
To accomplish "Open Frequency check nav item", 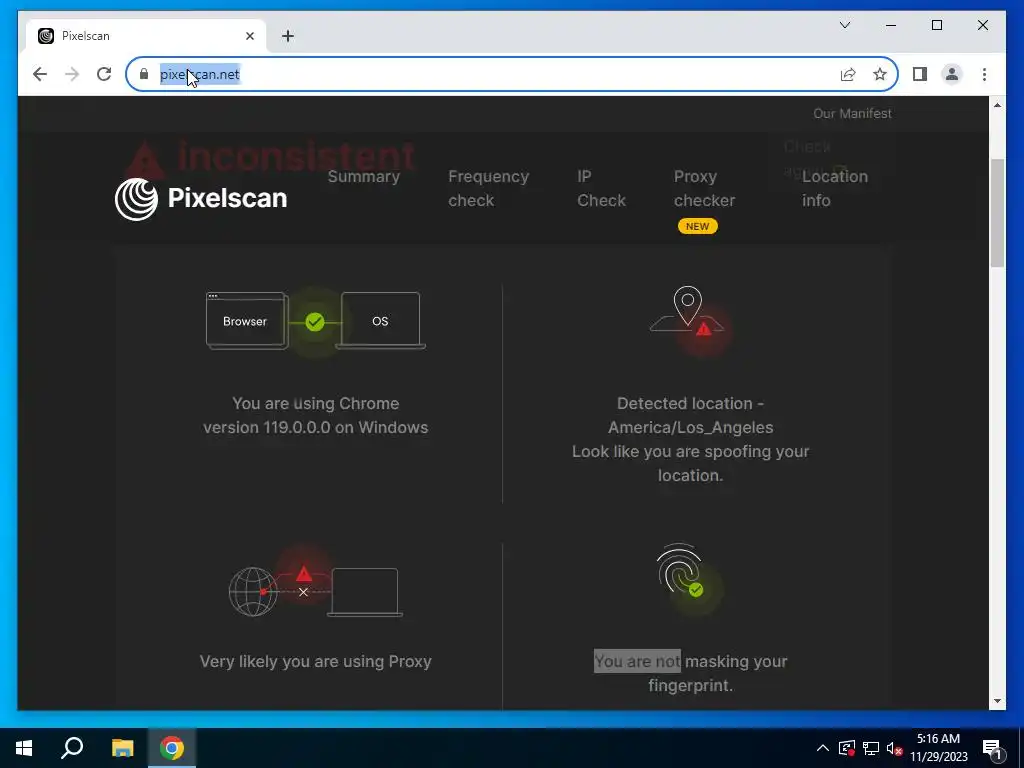I will click(488, 188).
